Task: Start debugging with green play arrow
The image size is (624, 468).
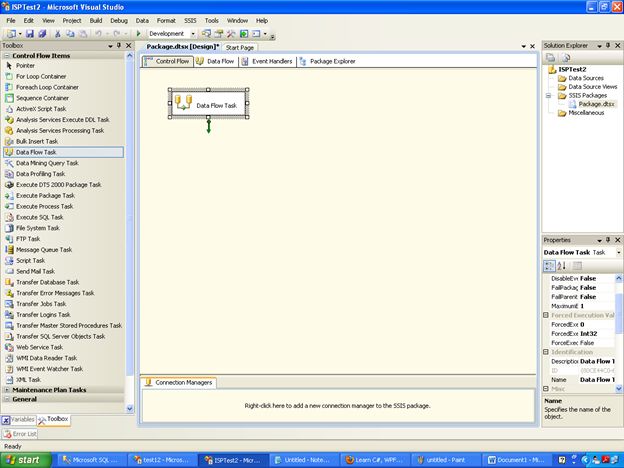Action: coord(138,34)
